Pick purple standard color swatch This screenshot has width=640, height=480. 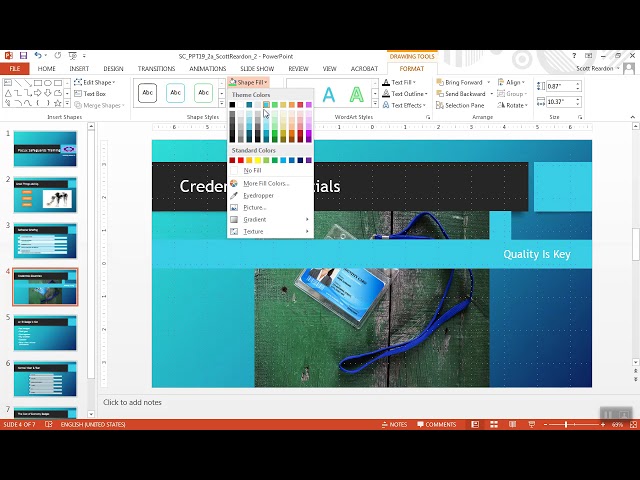pos(309,160)
